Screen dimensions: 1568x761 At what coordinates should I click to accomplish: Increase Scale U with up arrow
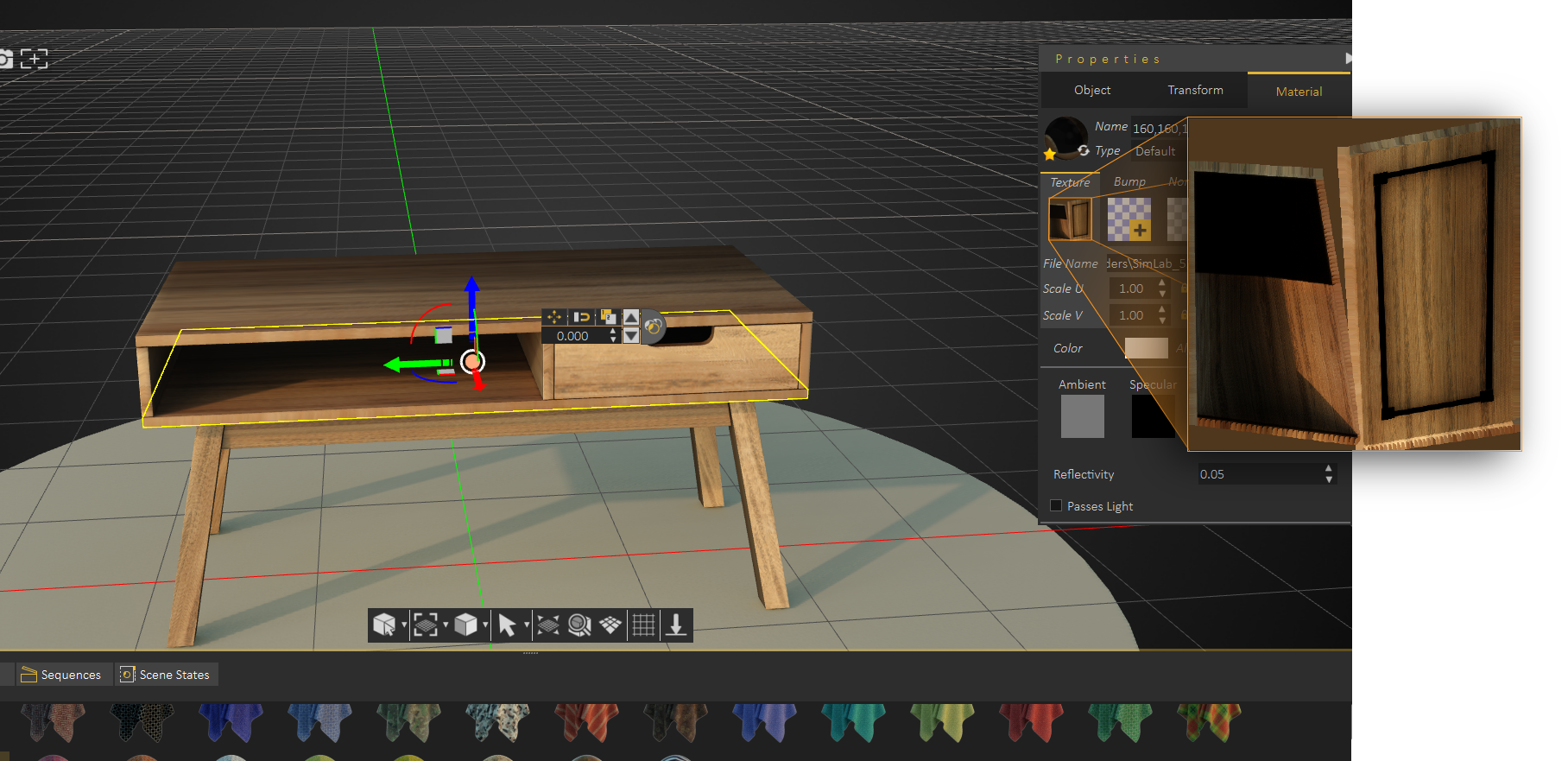(x=1162, y=283)
